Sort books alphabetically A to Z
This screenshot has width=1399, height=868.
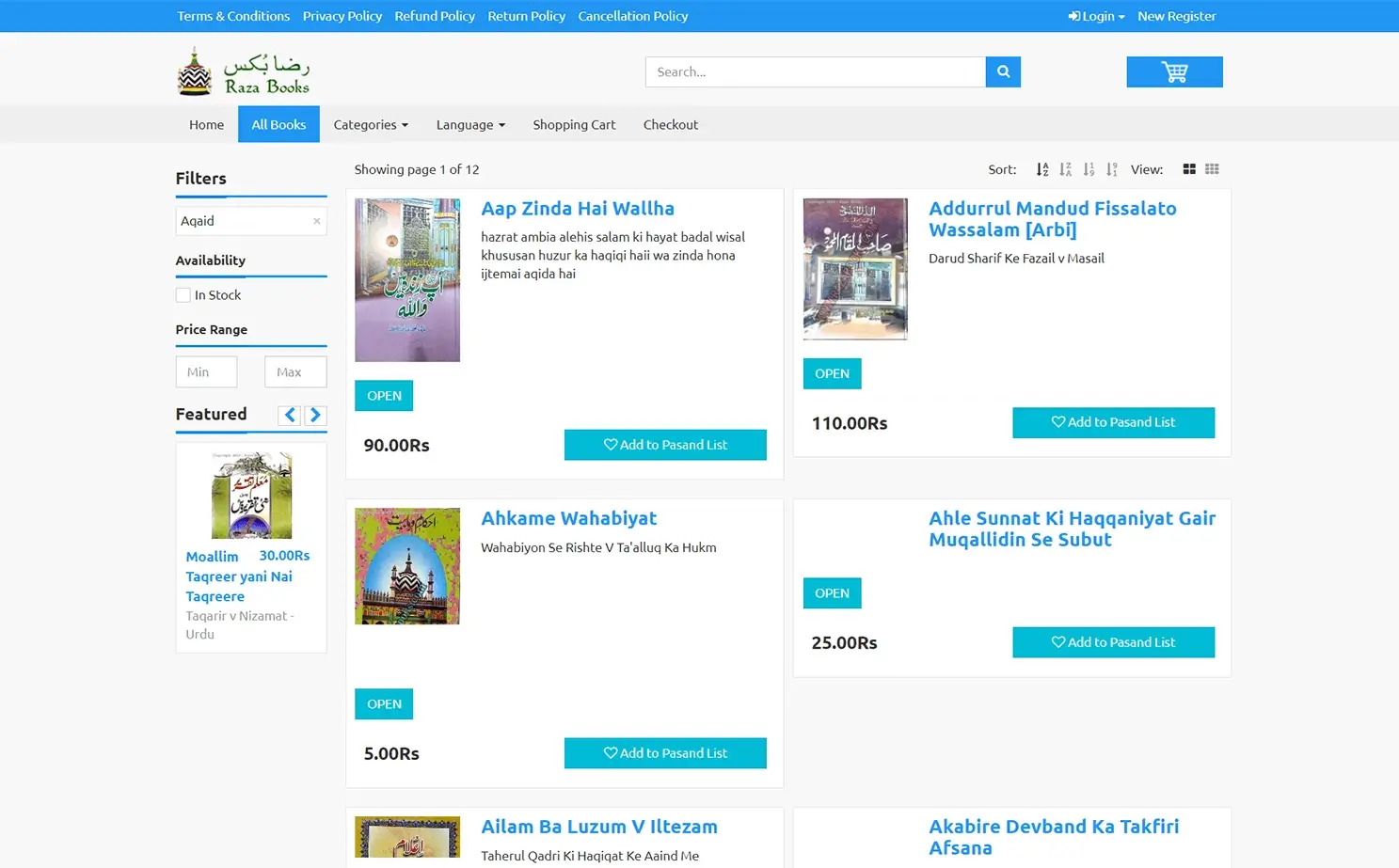pyautogui.click(x=1041, y=169)
